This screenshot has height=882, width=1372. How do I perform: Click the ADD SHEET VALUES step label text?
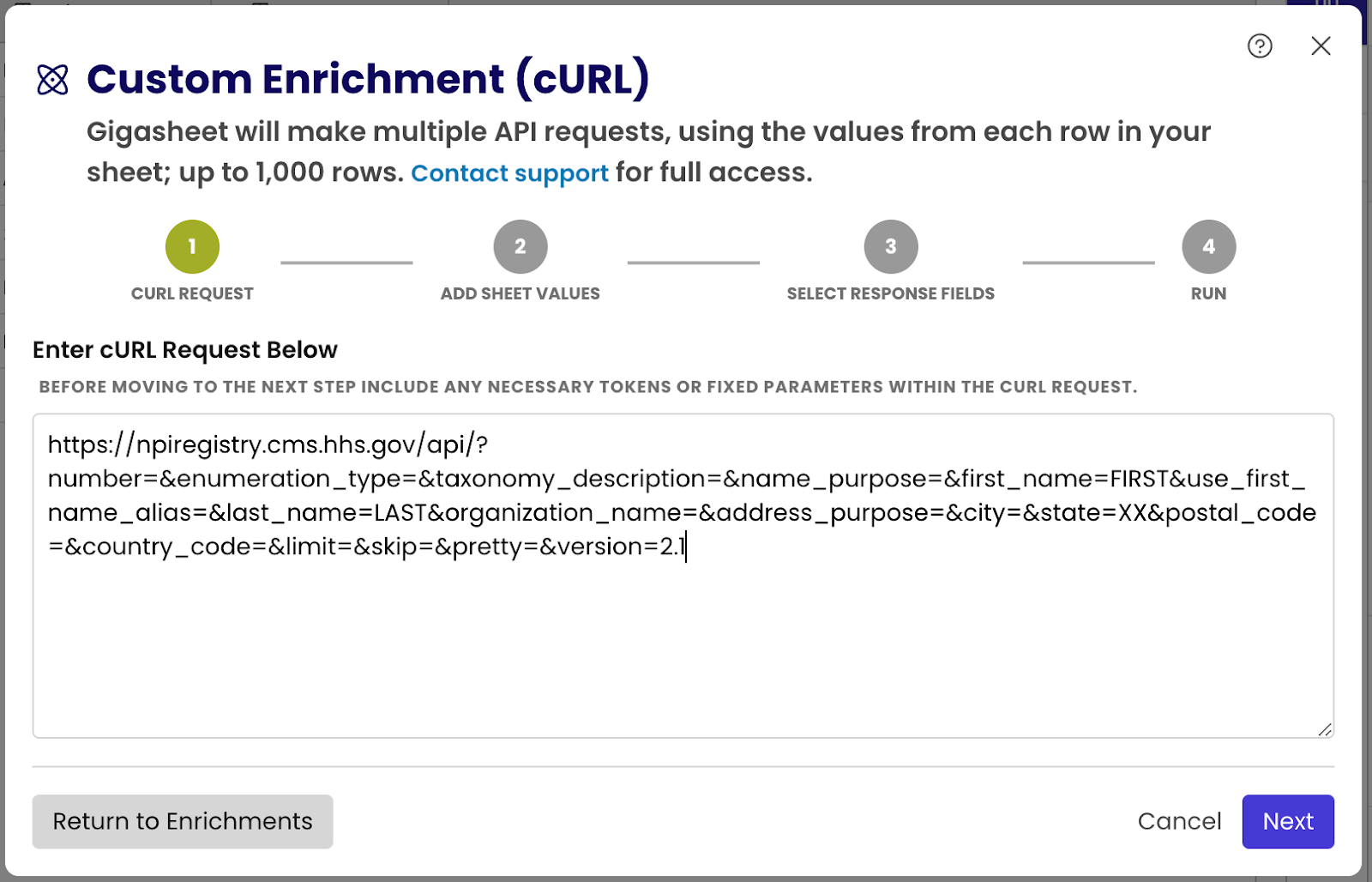pyautogui.click(x=520, y=293)
